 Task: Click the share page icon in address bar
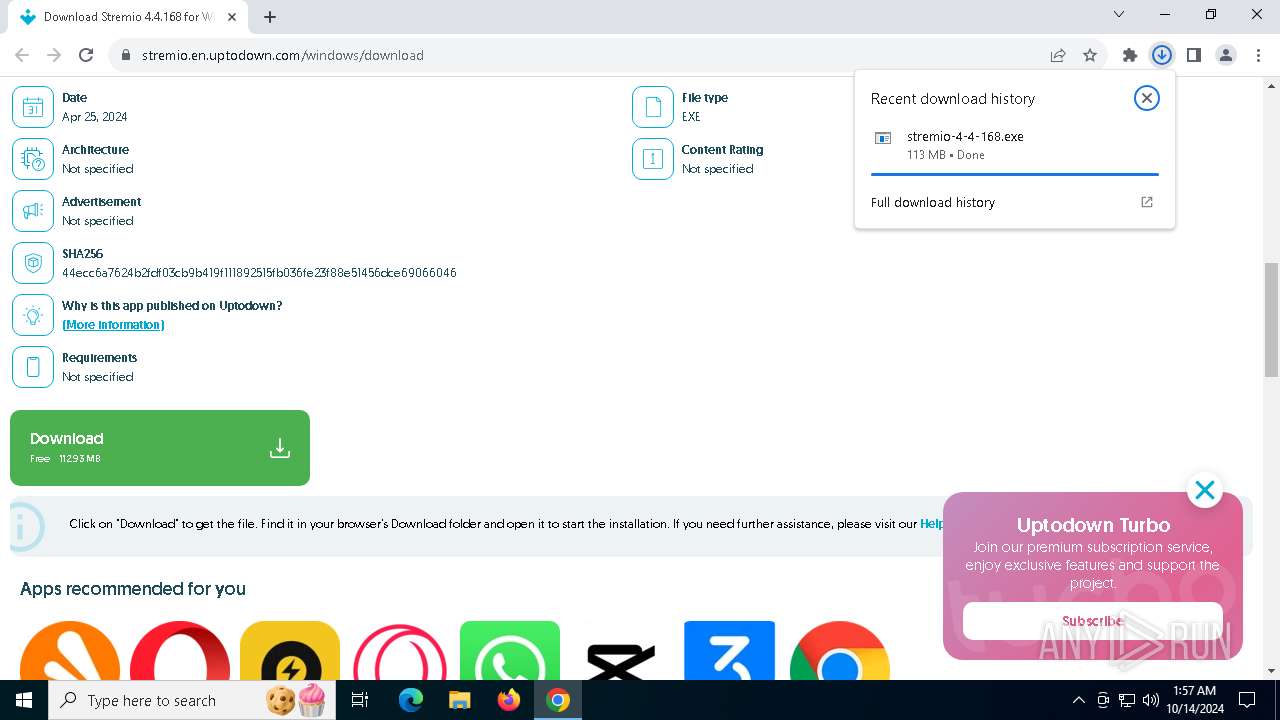(x=1058, y=55)
